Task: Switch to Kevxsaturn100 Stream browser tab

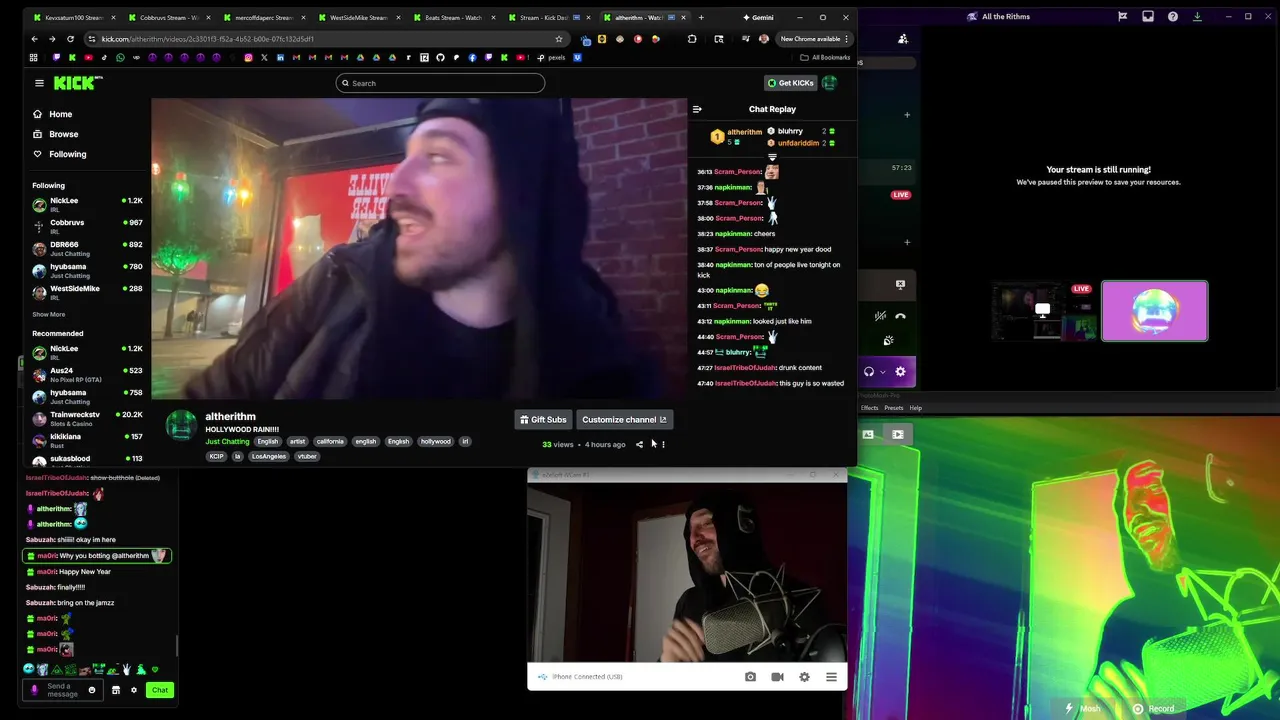Action: click(73, 17)
